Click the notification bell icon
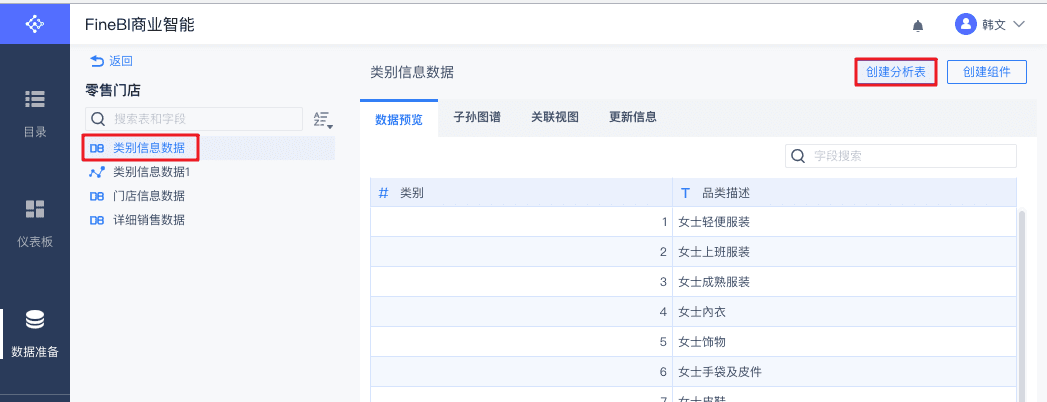Screen dimensions: 1047x402 918,24
